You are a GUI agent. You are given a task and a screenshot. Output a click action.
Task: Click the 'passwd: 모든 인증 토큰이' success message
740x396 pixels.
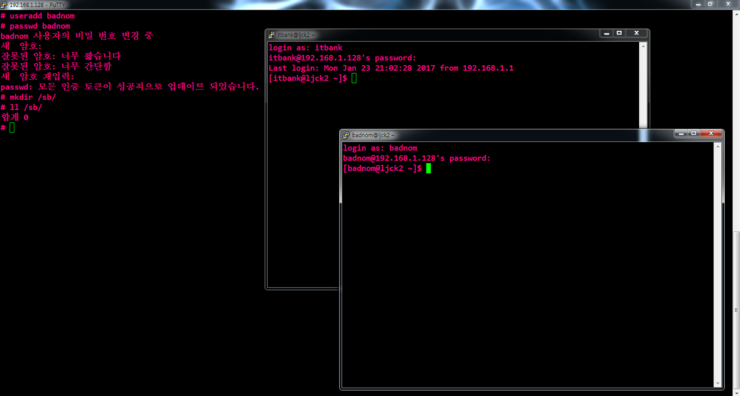pos(130,87)
